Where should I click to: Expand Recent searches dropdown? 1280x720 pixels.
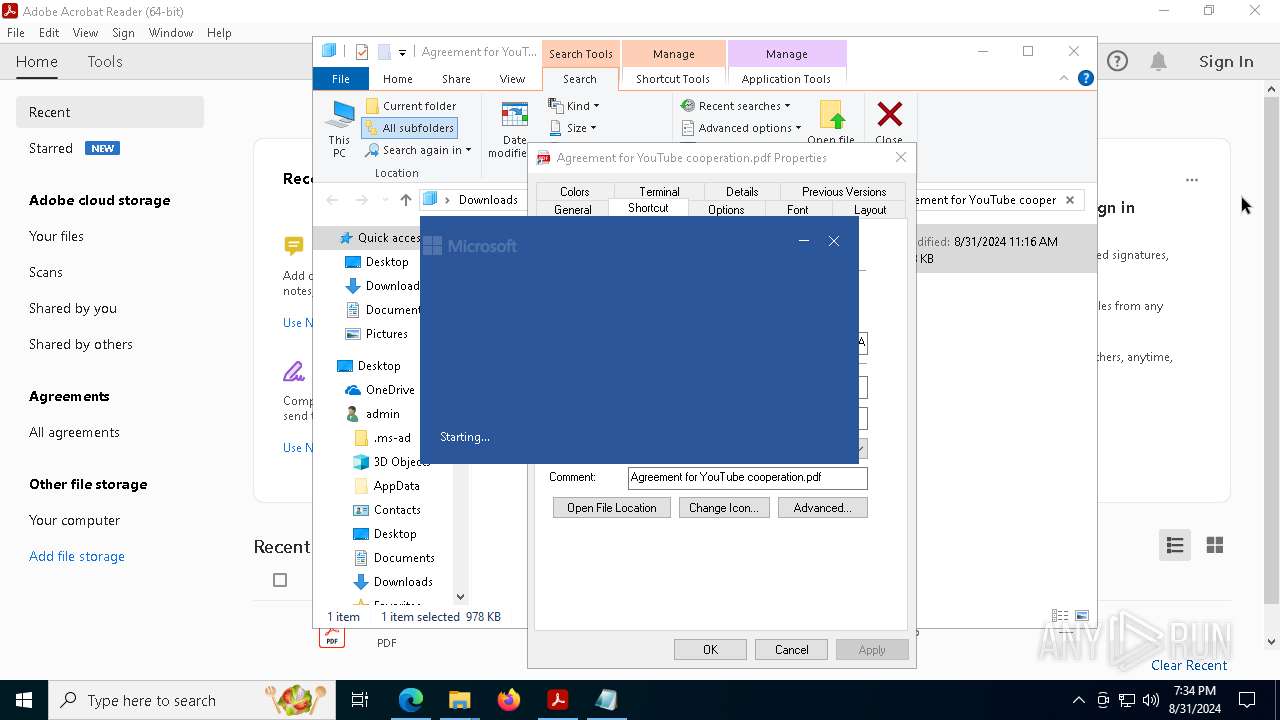[735, 106]
